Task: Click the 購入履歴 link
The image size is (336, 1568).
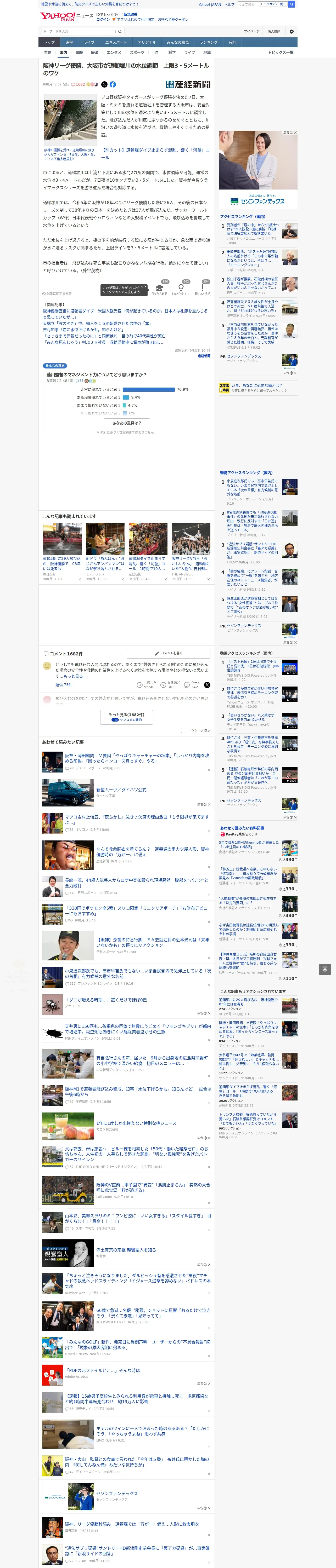Action: click(x=274, y=32)
